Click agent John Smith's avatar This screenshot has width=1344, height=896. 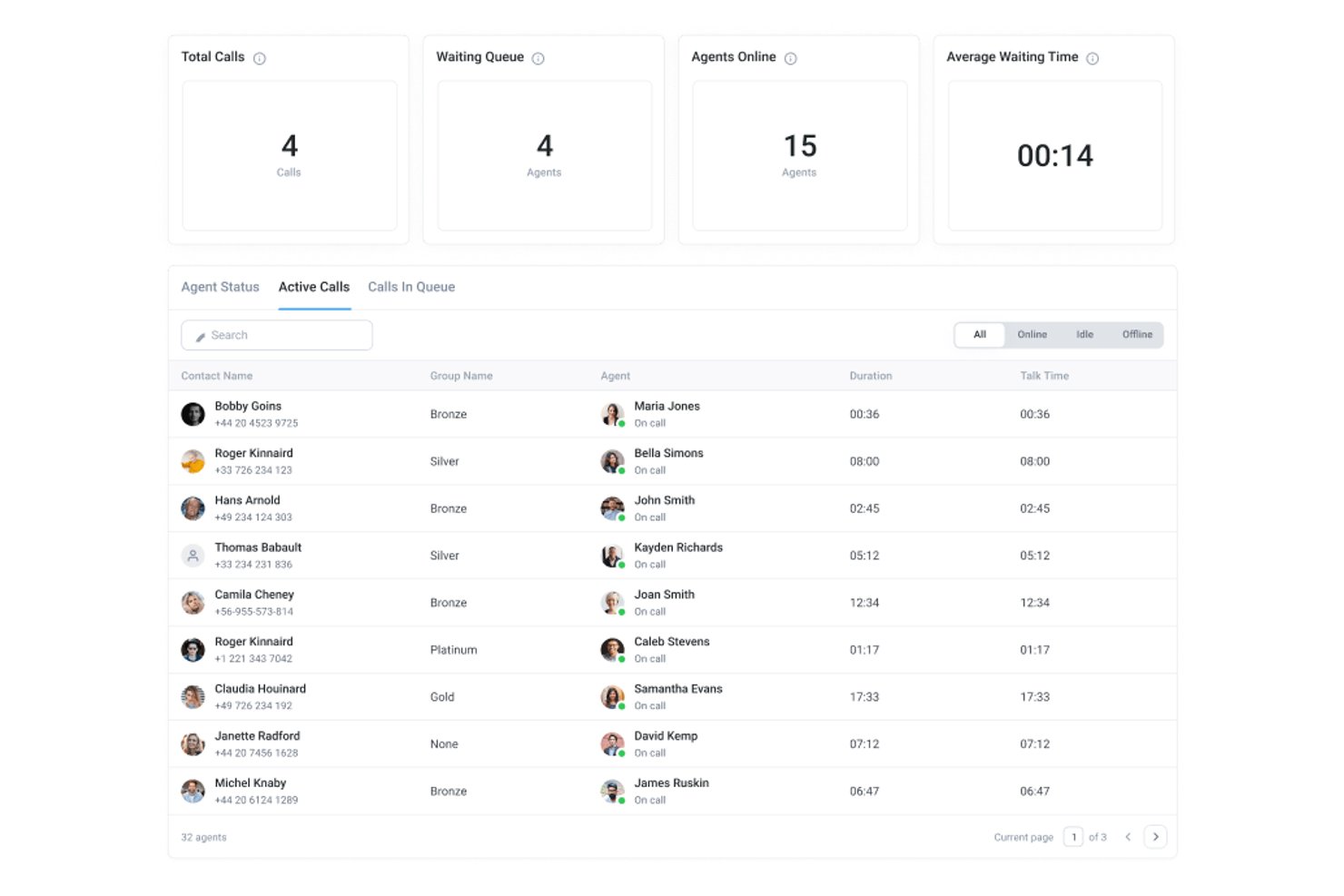[x=613, y=508]
